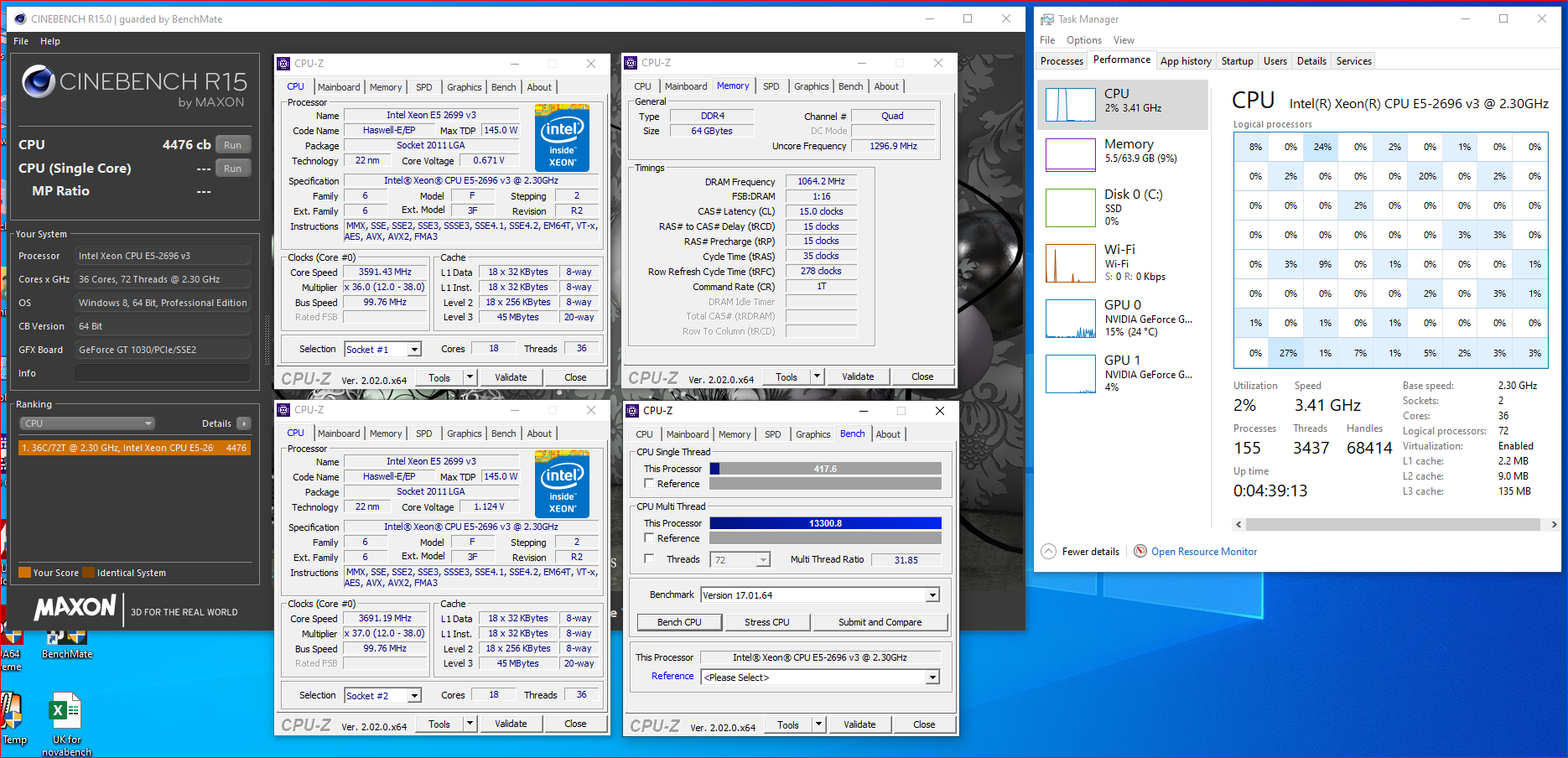Click the Details arrow in Cinebench Ranking

[244, 423]
